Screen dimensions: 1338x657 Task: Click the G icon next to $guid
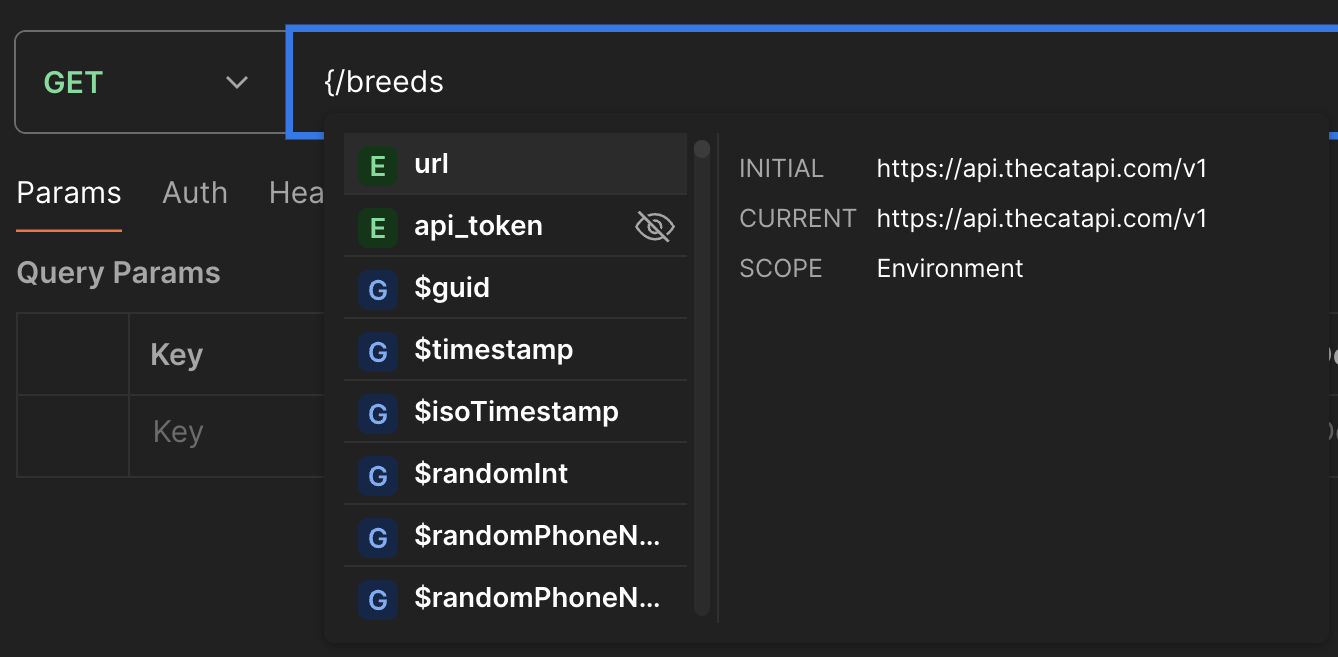coord(378,289)
